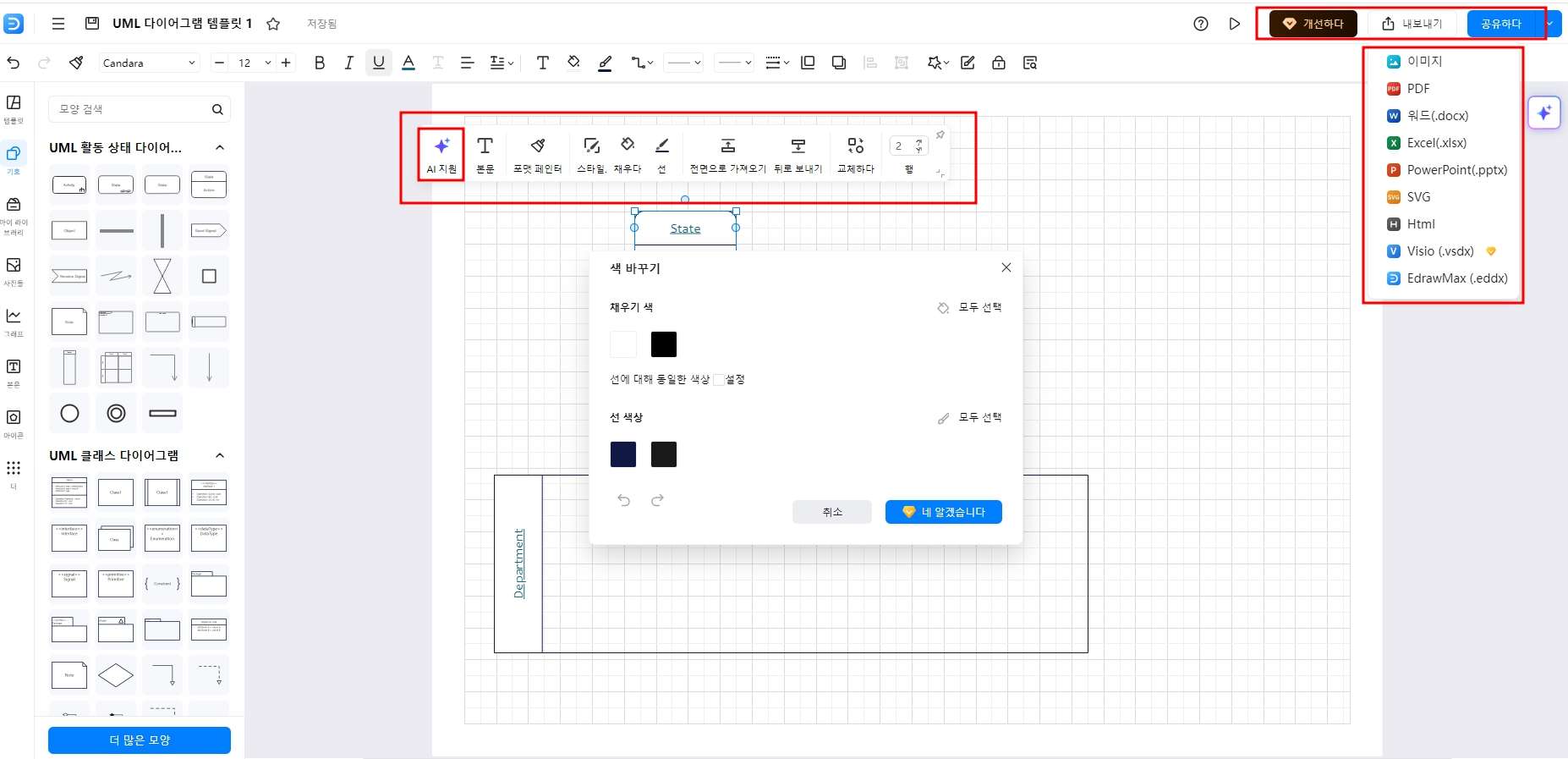Open the hamburger main menu
1568x759 pixels.
click(58, 24)
